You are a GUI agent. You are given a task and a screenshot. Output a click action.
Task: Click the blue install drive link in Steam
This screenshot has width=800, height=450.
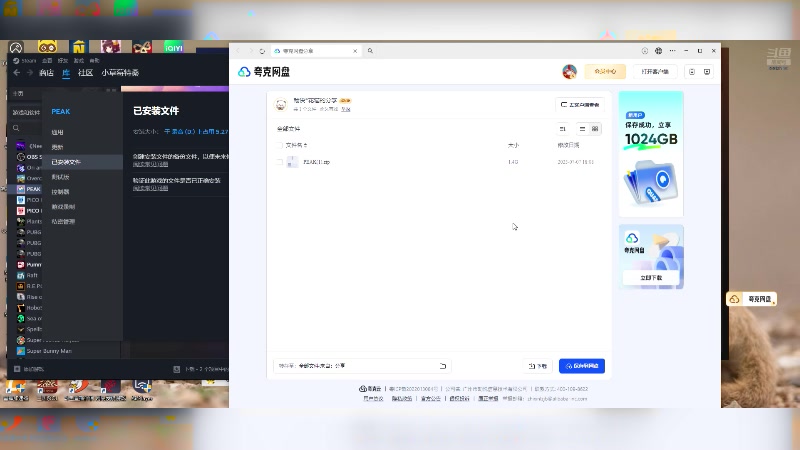pyautogui.click(x=196, y=132)
